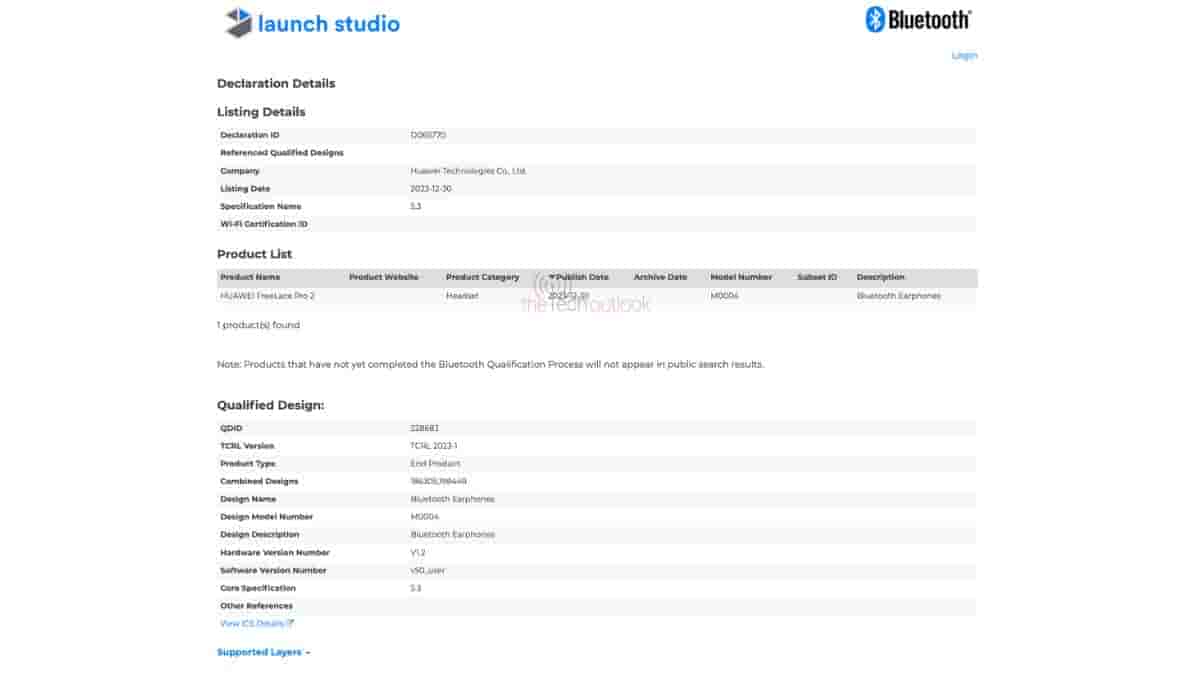The height and width of the screenshot is (675, 1200).
Task: Open the Login link
Action: (964, 55)
